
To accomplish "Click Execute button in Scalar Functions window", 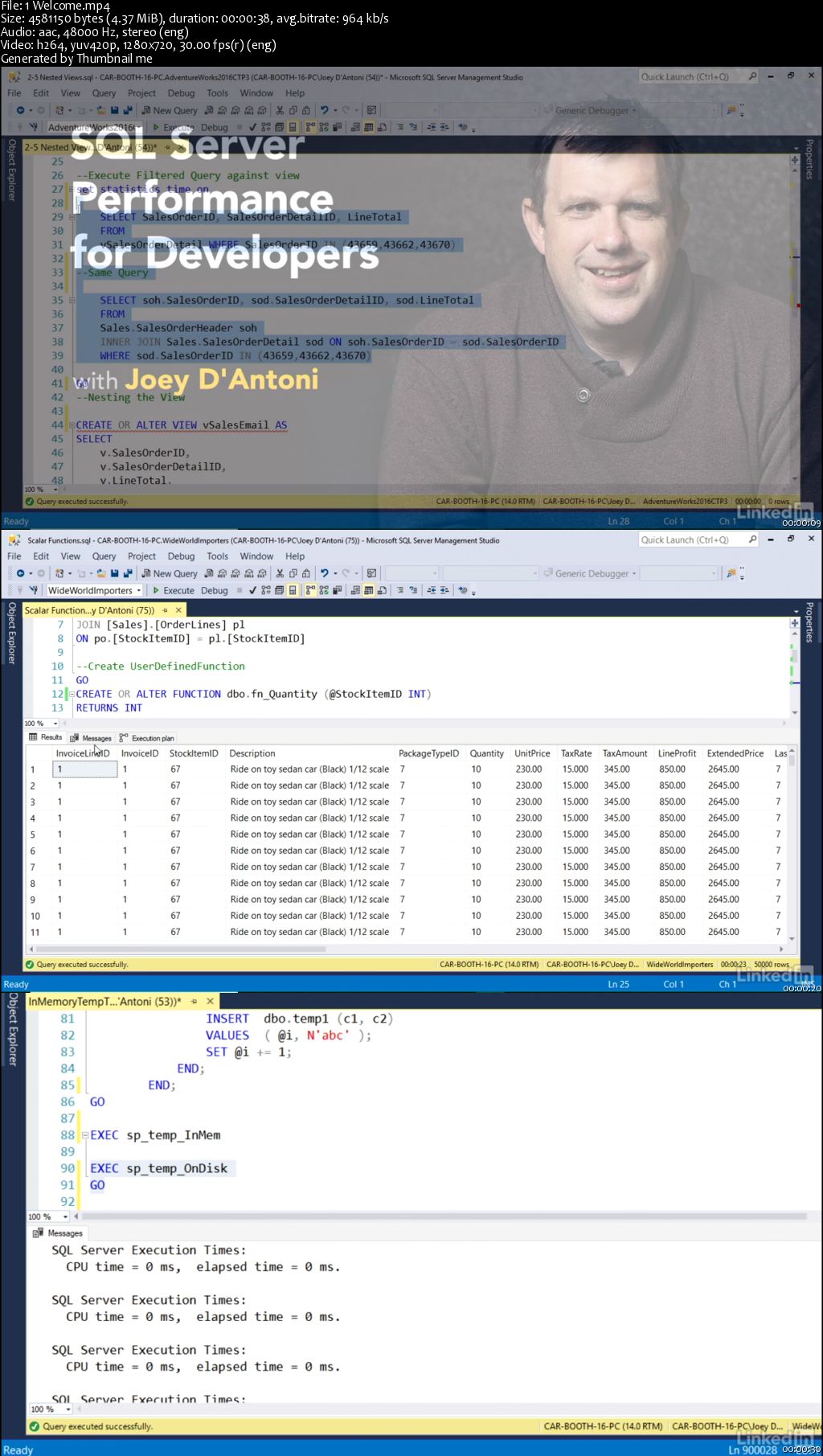I will coord(174,590).
